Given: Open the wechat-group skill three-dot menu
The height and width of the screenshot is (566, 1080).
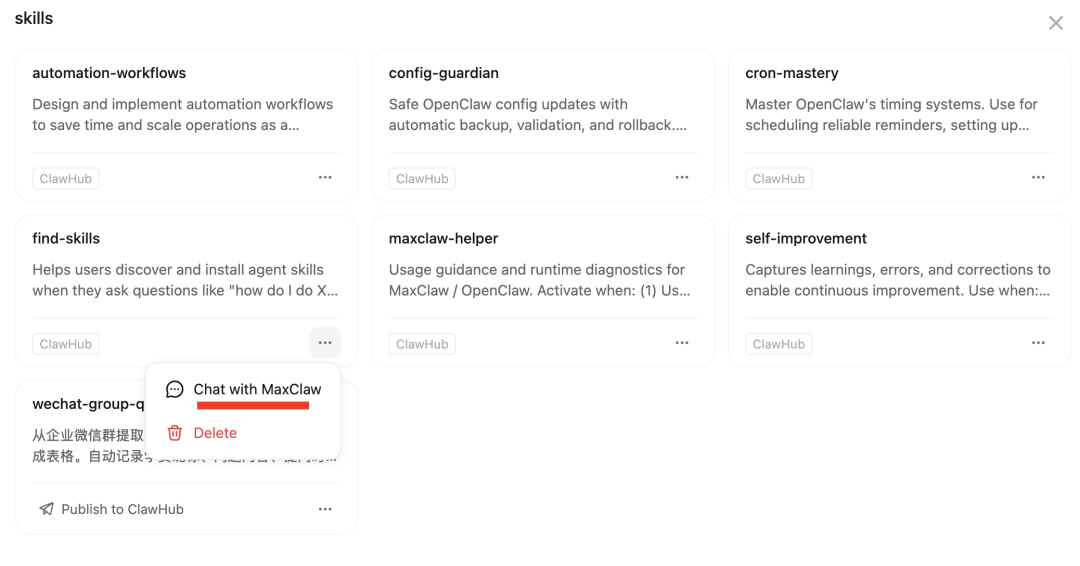Looking at the screenshot, I should (x=325, y=509).
